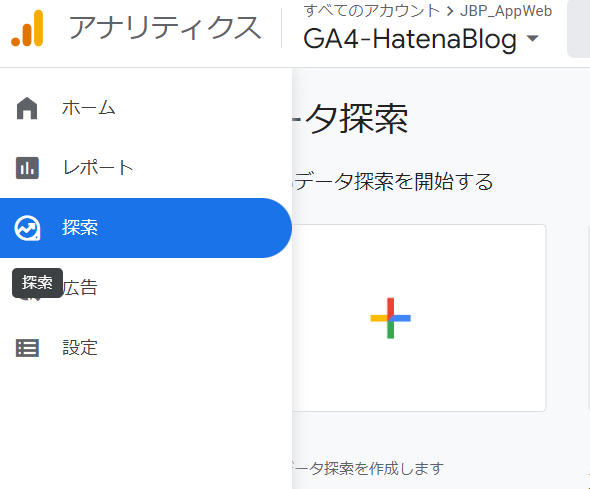Image resolution: width=590 pixels, height=489 pixels.
Task: Click the Google Analytics logo icon
Action: (27, 29)
